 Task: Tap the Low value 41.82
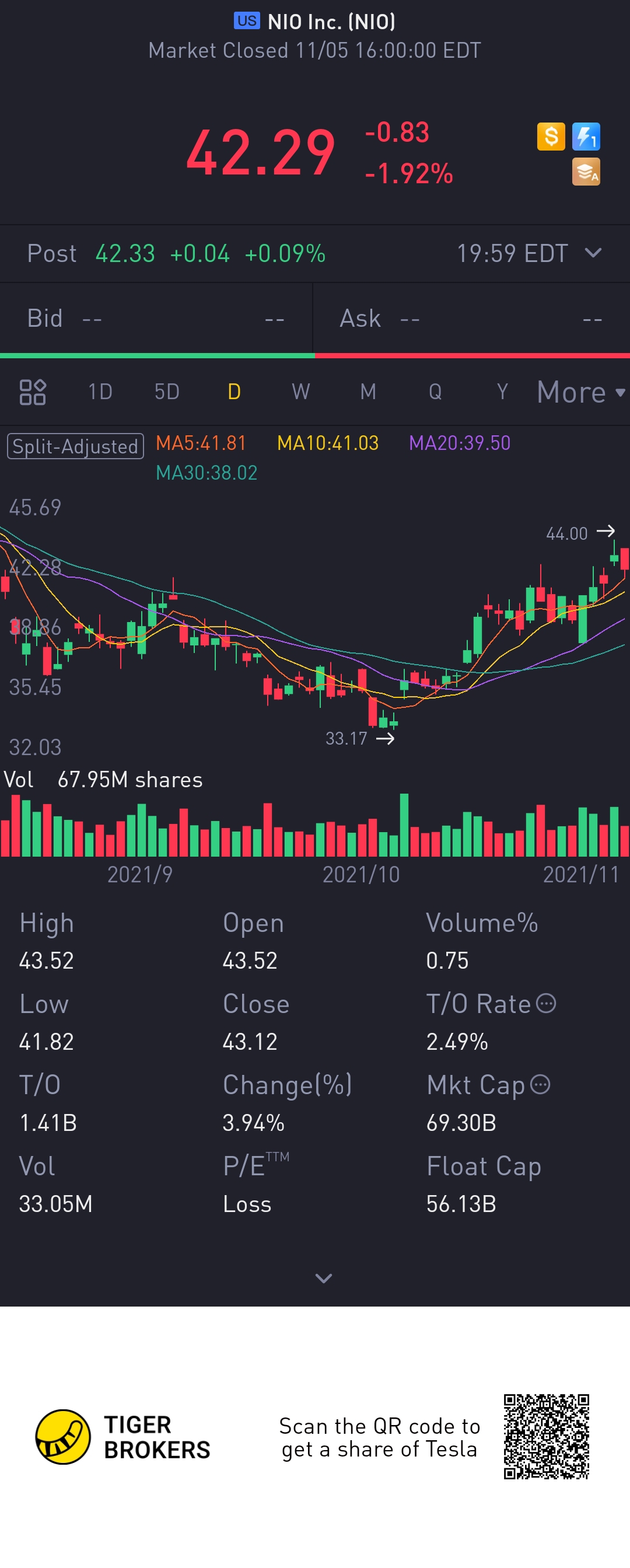46,1042
